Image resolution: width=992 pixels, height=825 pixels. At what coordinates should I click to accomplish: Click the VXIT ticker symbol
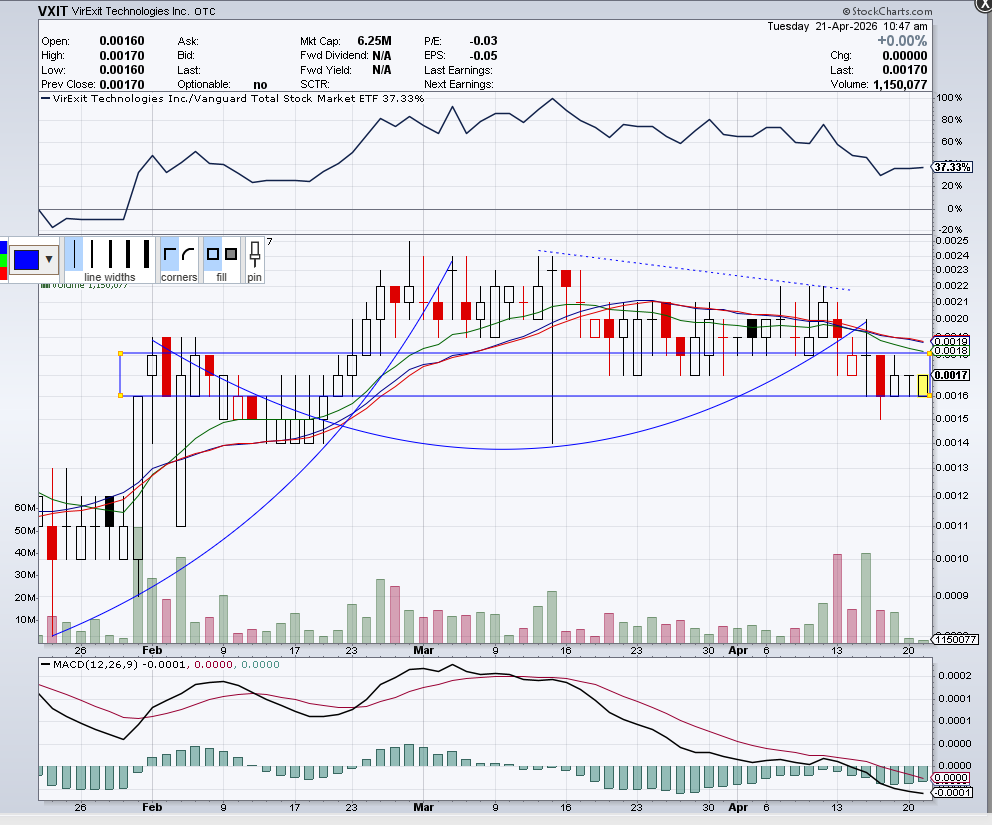click(x=53, y=11)
